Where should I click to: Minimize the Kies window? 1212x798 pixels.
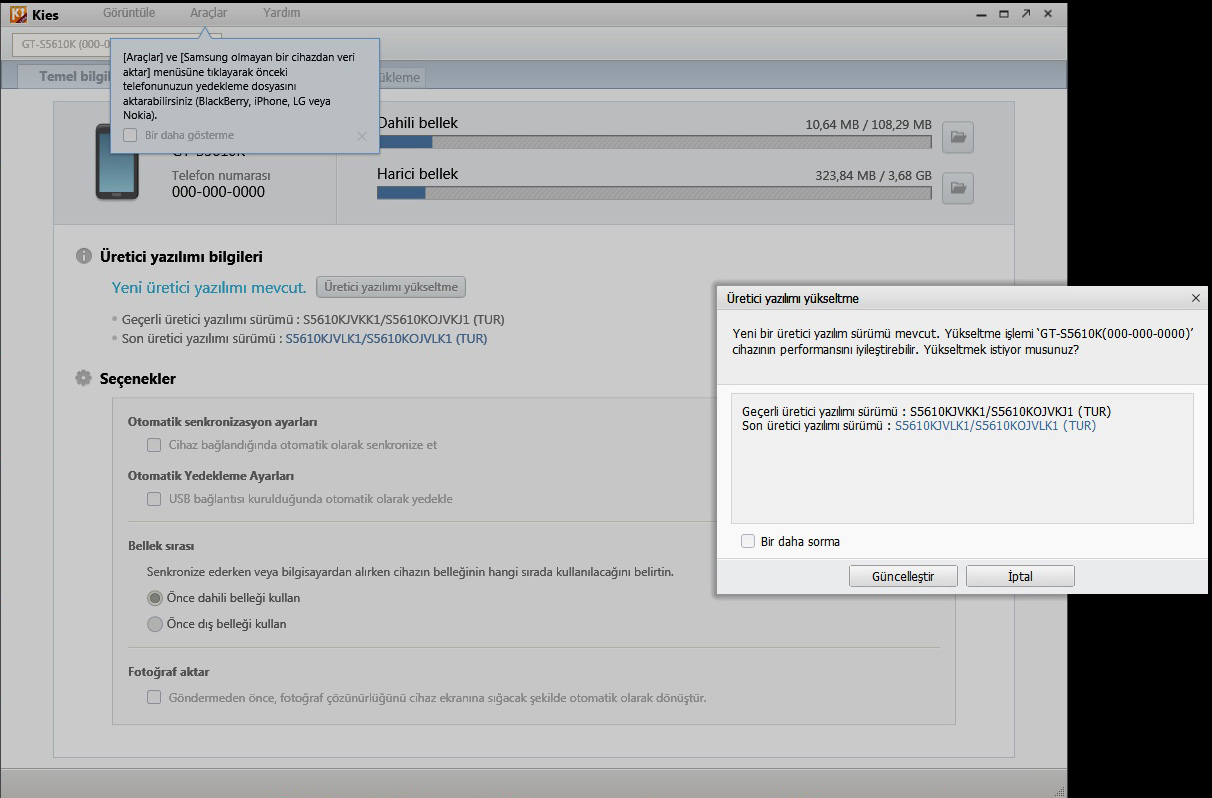tap(982, 14)
